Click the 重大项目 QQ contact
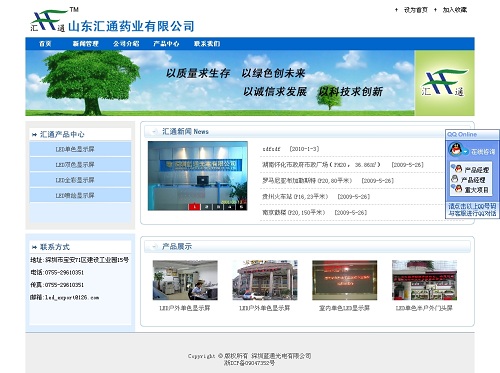This screenshot has height=373, width=500. pyautogui.click(x=477, y=190)
